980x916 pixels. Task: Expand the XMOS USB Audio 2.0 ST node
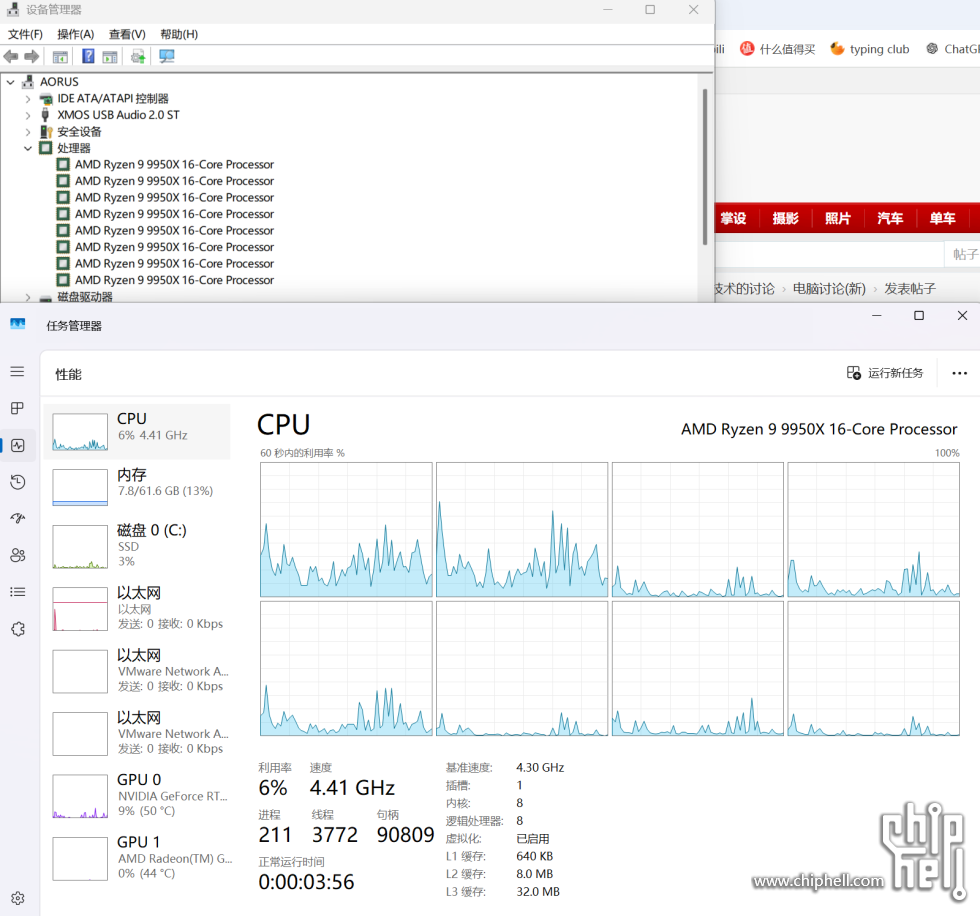pyautogui.click(x=28, y=115)
